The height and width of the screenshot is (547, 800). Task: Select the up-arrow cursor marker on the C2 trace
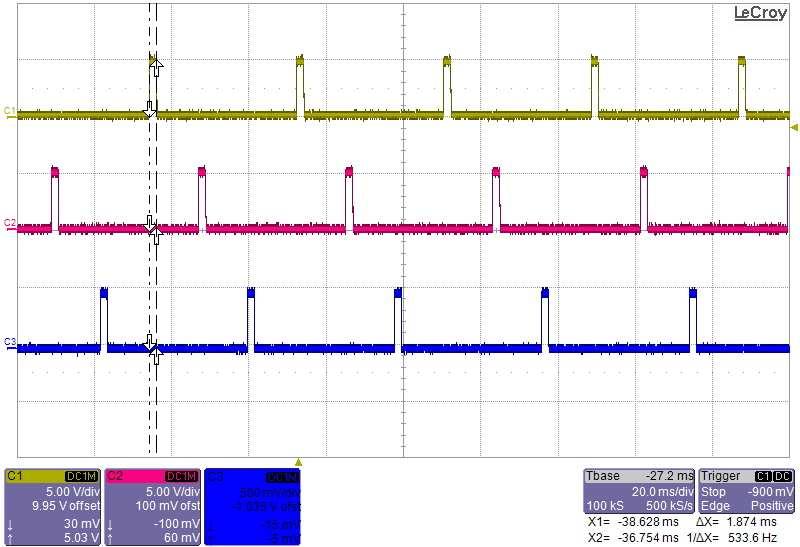pos(157,235)
